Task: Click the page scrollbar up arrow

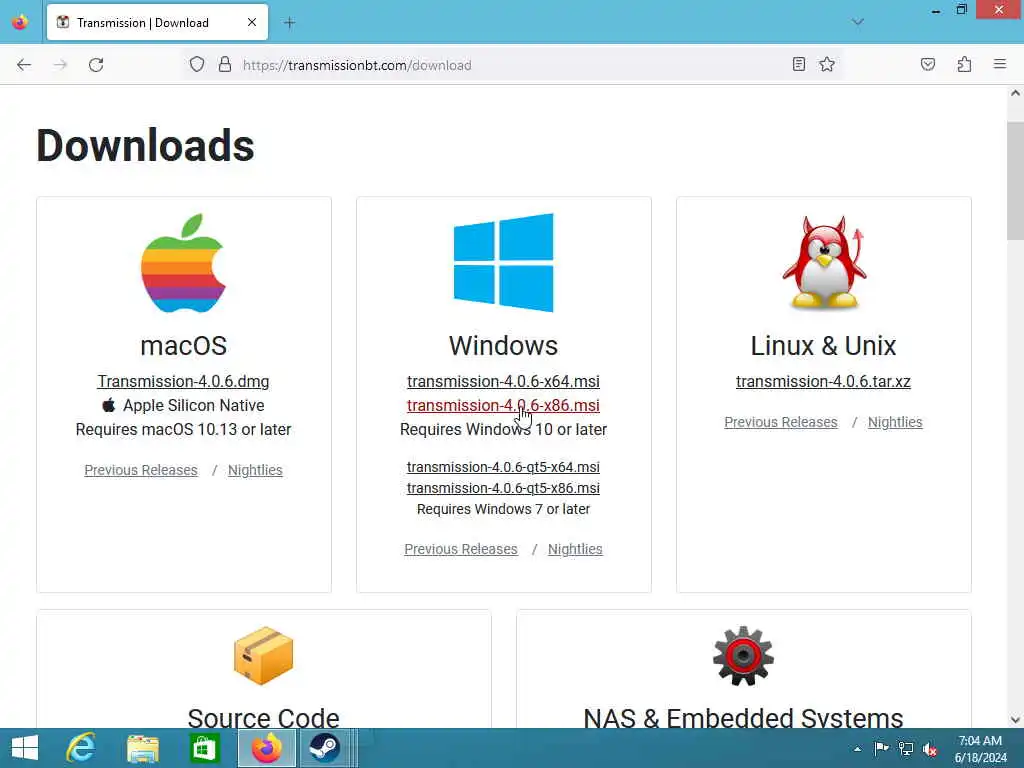Action: tap(1015, 93)
